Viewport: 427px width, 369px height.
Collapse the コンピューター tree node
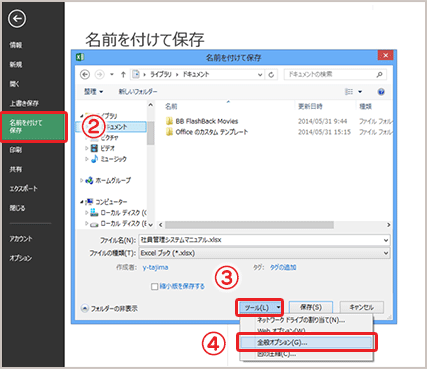click(x=82, y=202)
